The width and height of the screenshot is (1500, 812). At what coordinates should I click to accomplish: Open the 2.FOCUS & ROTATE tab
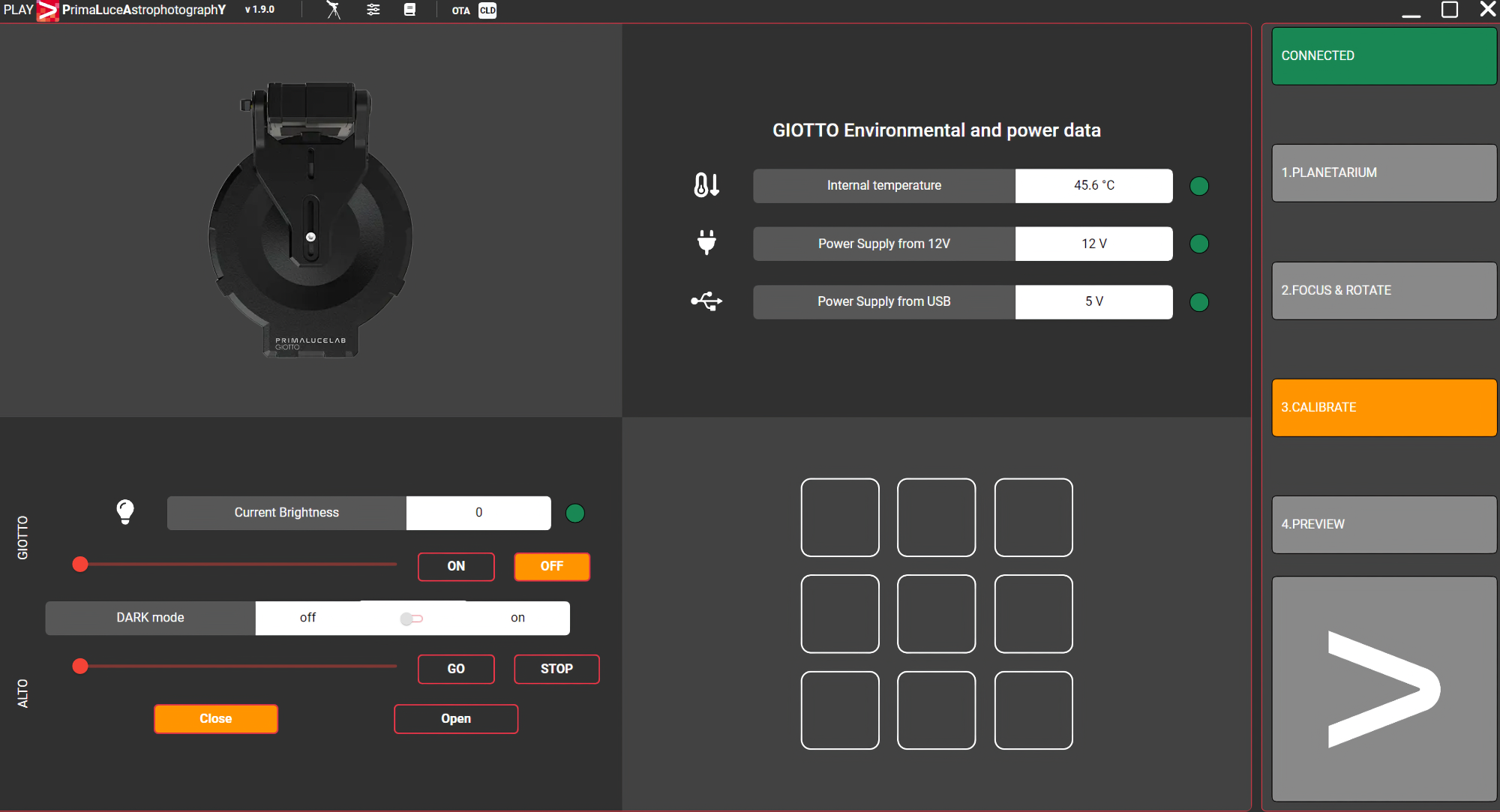click(1384, 290)
